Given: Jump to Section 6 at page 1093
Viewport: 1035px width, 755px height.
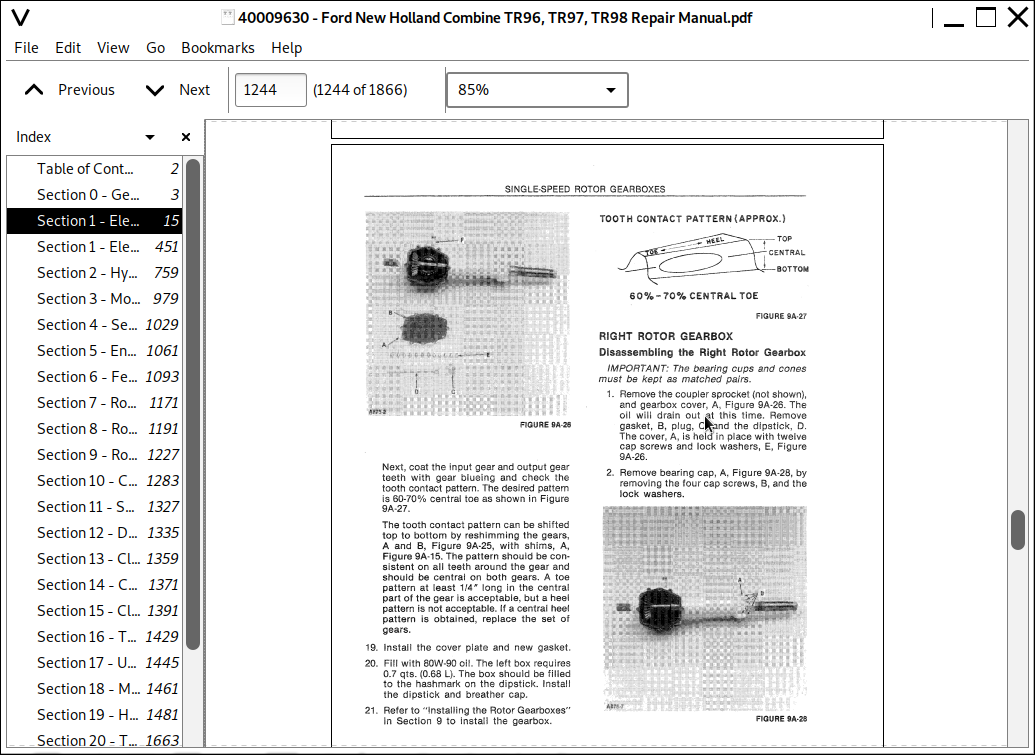Looking at the screenshot, I should 94,377.
